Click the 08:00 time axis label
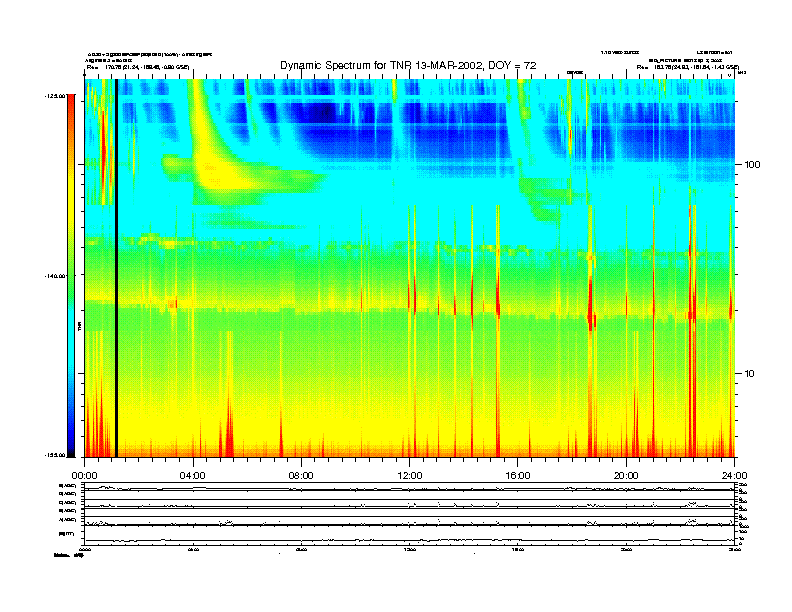The image size is (792, 612). coord(301,476)
